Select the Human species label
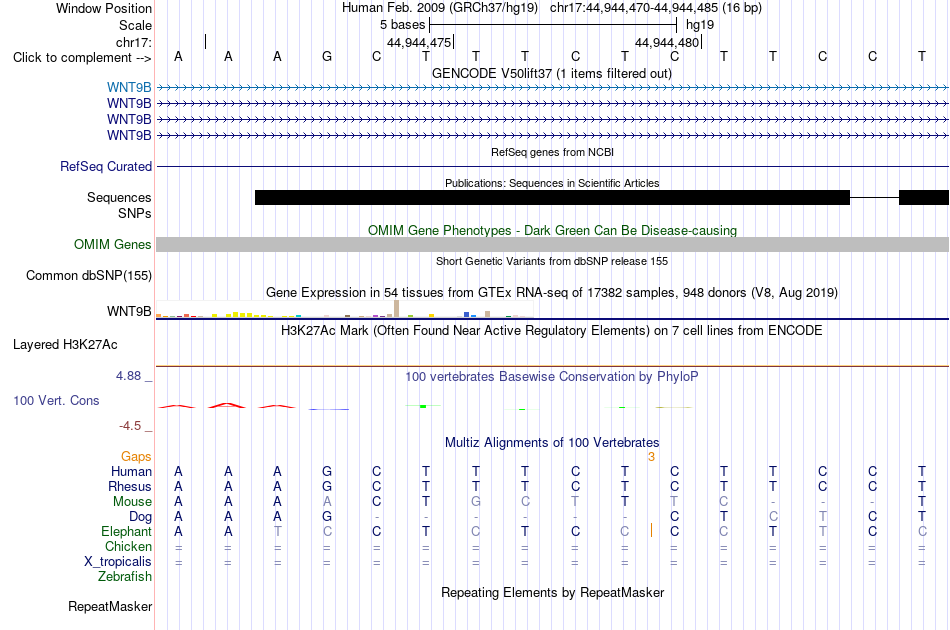This screenshot has width=950, height=630. [131, 471]
